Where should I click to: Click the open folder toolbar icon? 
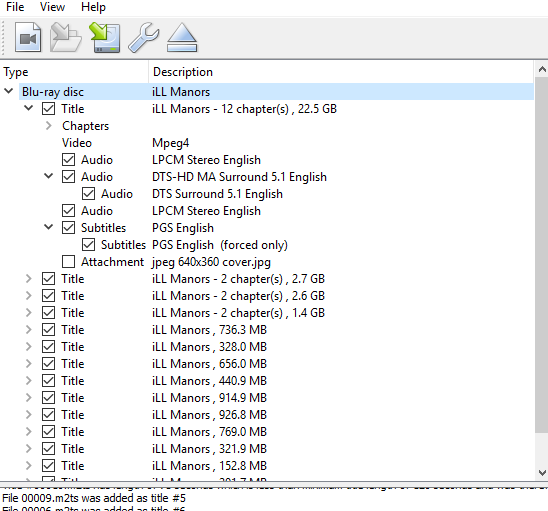pyautogui.click(x=66, y=38)
